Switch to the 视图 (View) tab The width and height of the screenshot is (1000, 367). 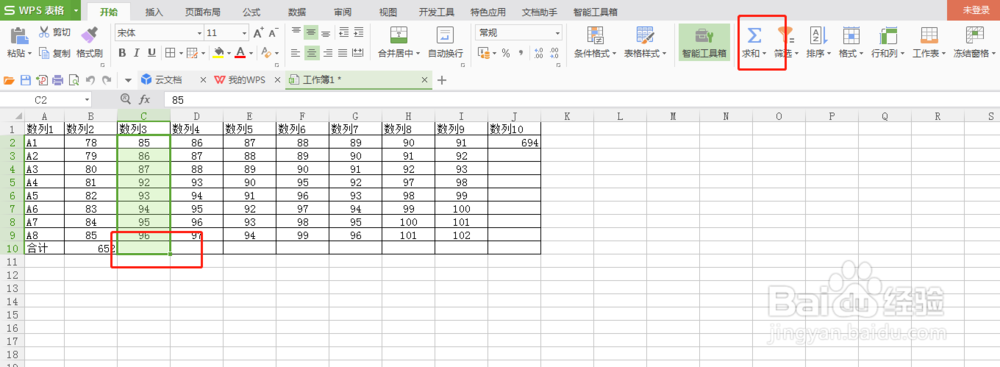click(388, 12)
